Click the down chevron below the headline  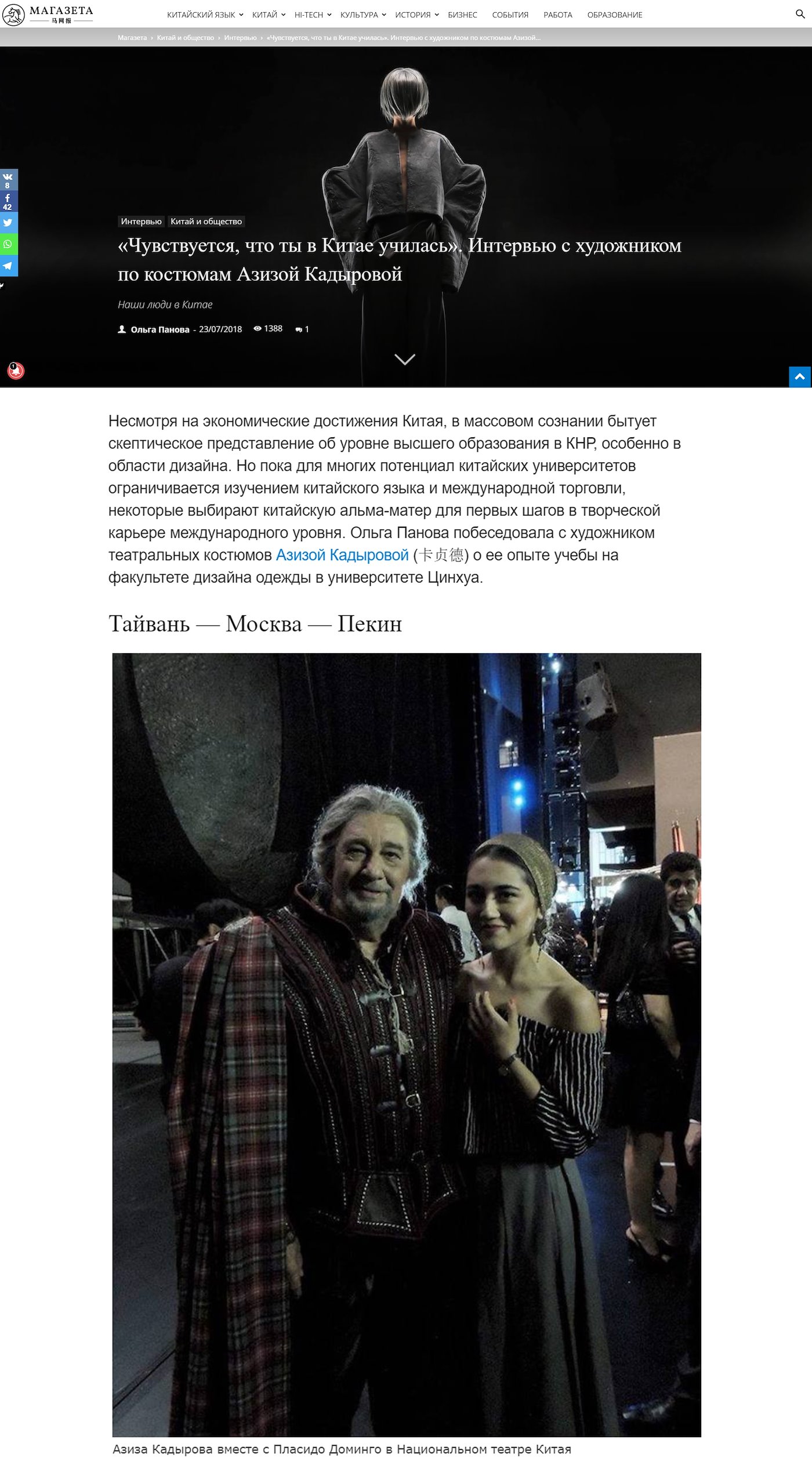[405, 359]
